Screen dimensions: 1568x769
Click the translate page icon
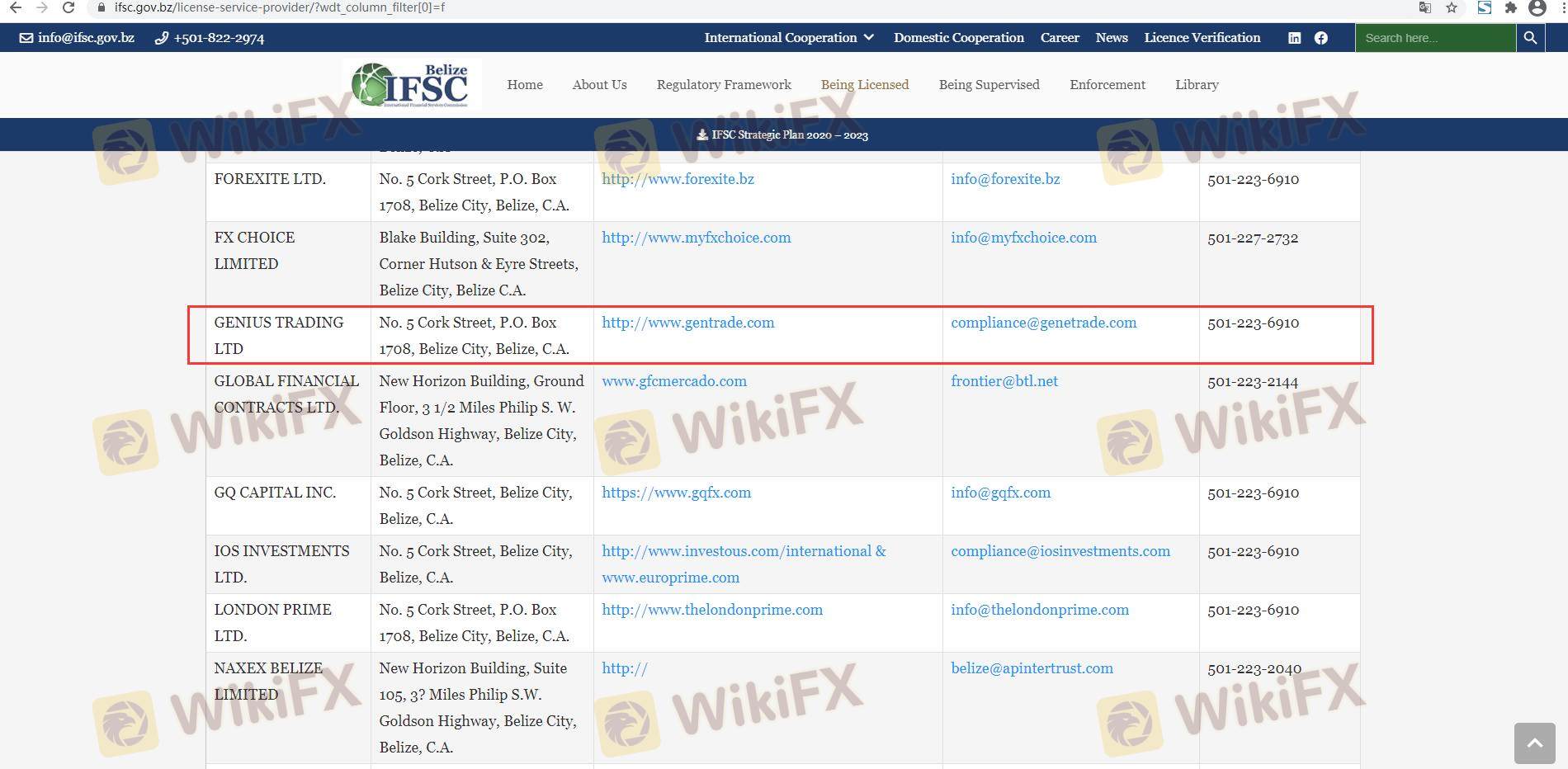(x=1424, y=7)
